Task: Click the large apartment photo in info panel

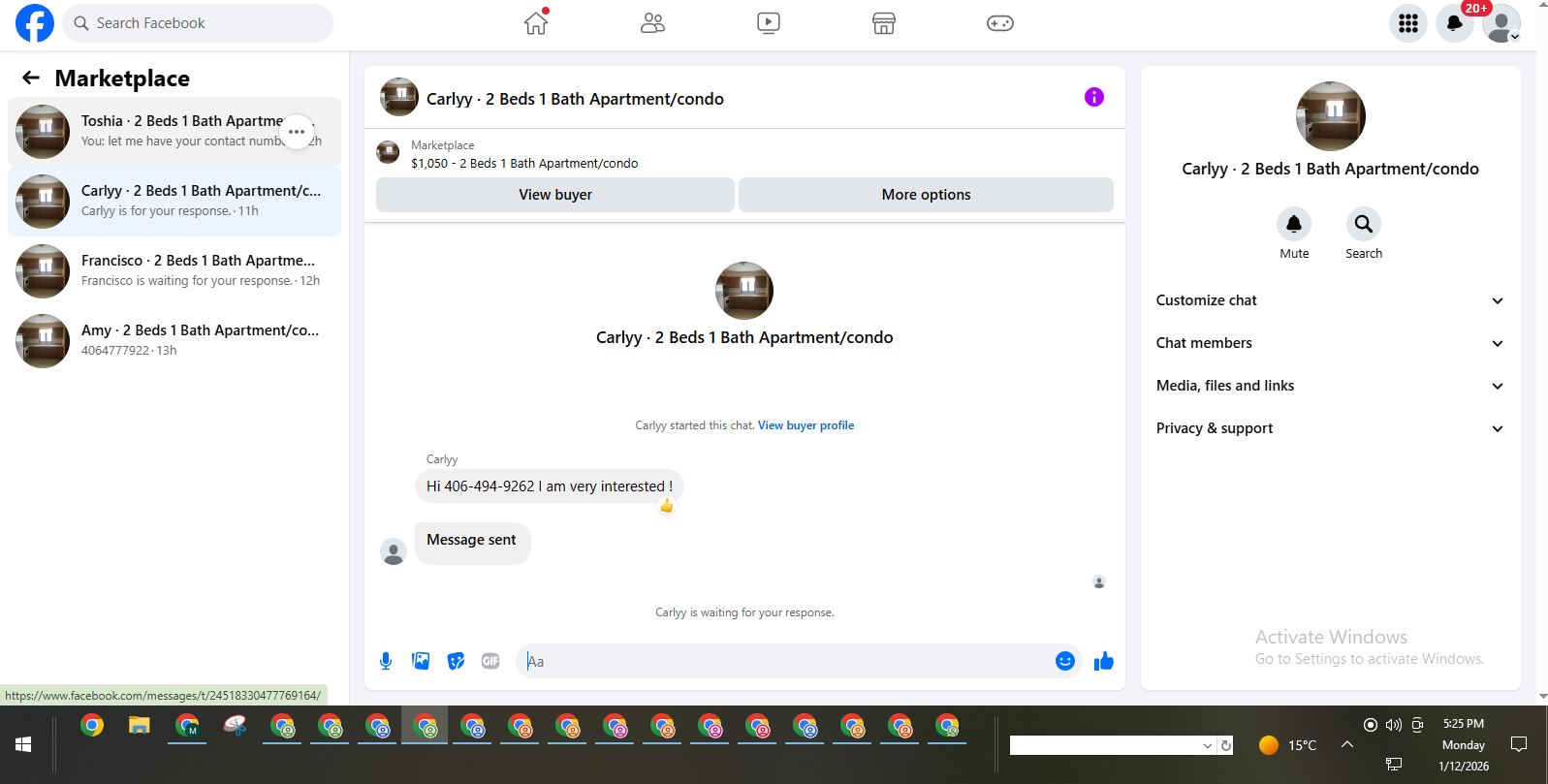Action: 1331,116
